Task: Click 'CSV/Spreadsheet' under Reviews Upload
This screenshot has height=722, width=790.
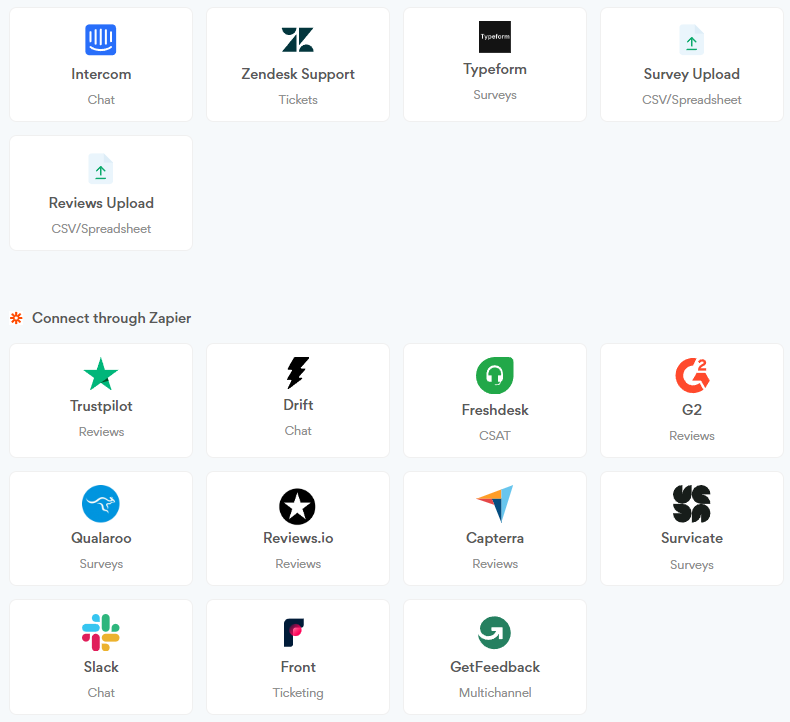Action: pos(101,229)
